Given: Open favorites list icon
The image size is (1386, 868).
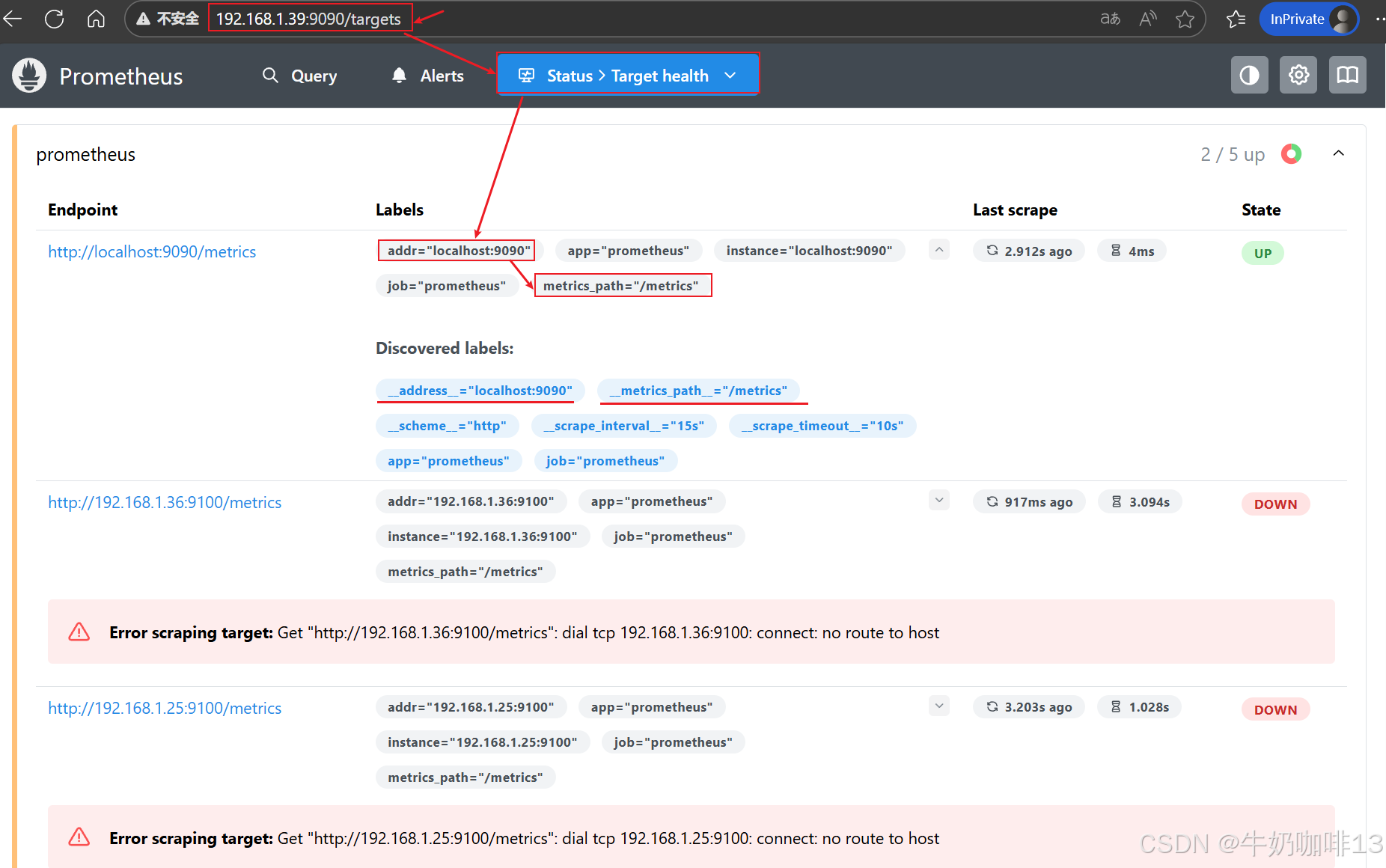Looking at the screenshot, I should [1236, 19].
